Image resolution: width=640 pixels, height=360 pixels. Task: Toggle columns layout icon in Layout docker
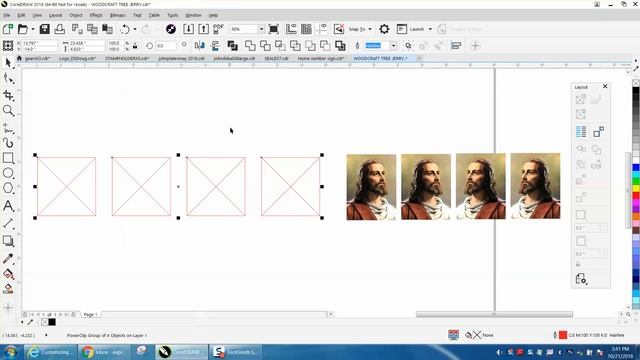point(581,131)
